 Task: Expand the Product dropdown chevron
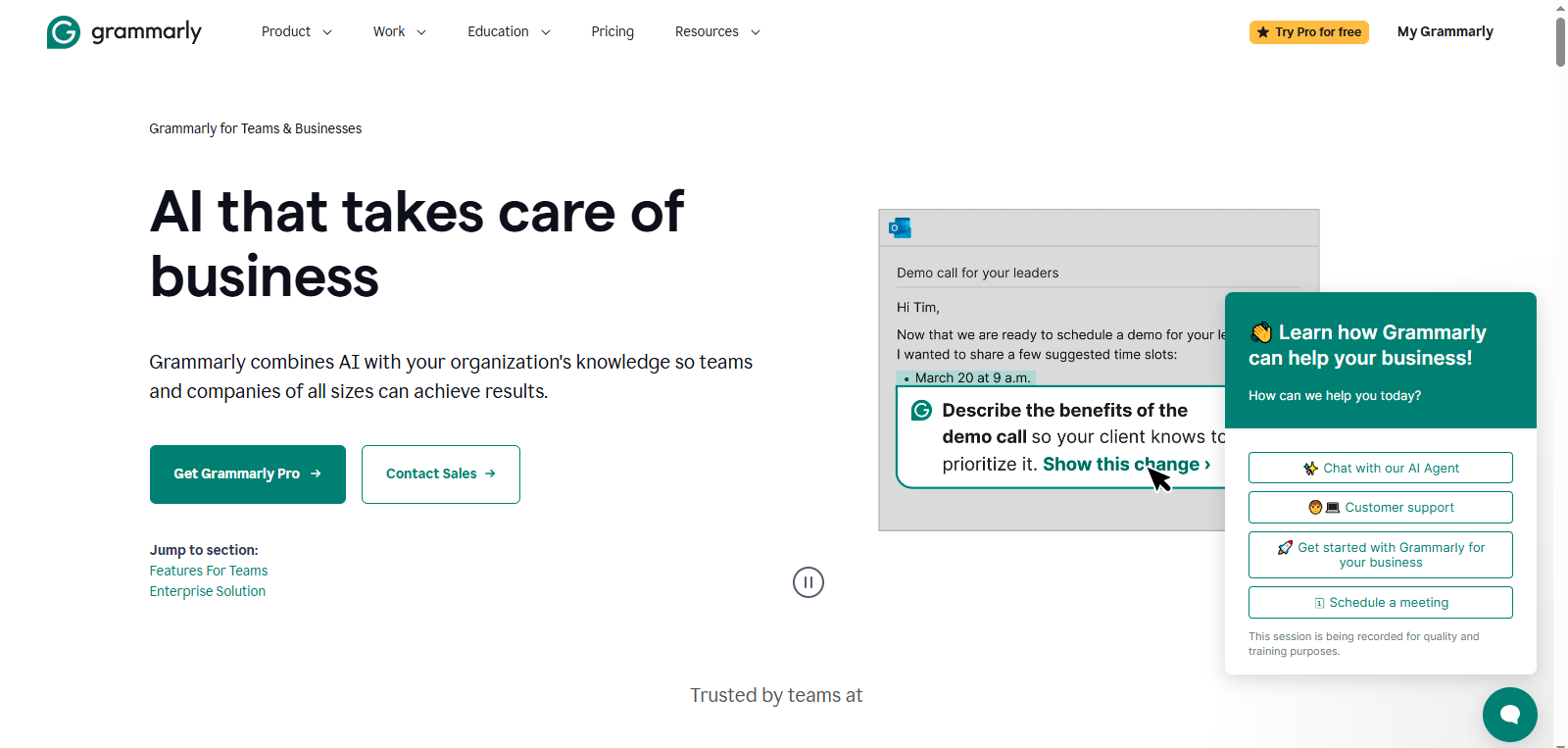(x=327, y=32)
